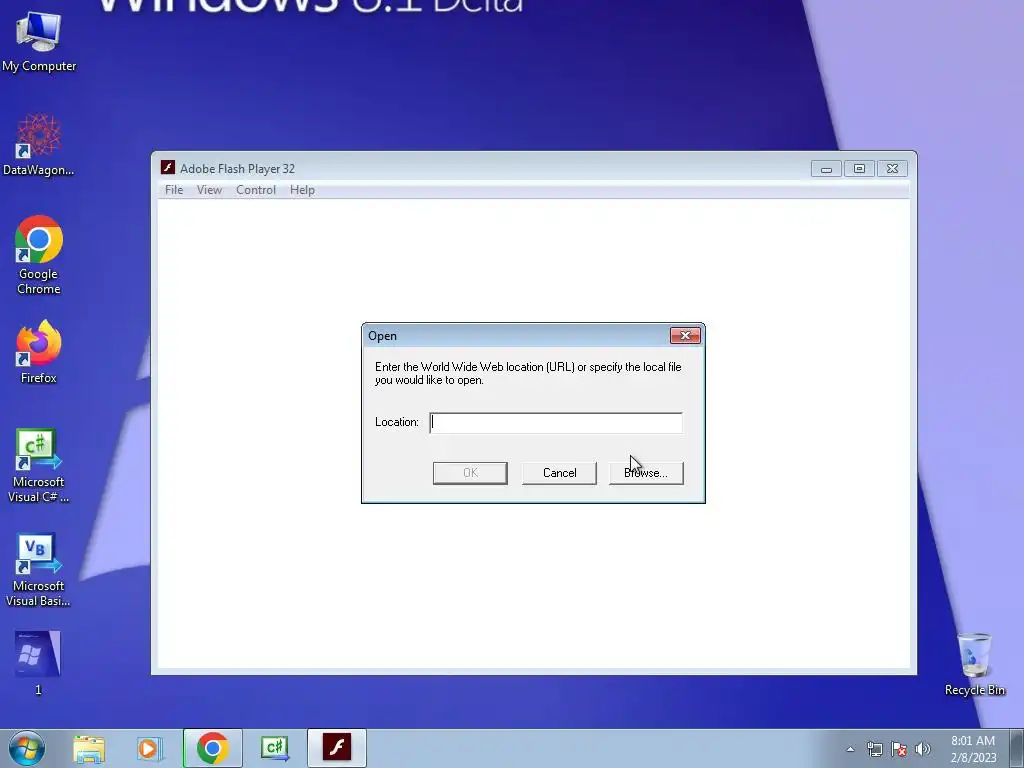Maximize the Adobe Flash Player window
The width and height of the screenshot is (1024, 768).
859,169
